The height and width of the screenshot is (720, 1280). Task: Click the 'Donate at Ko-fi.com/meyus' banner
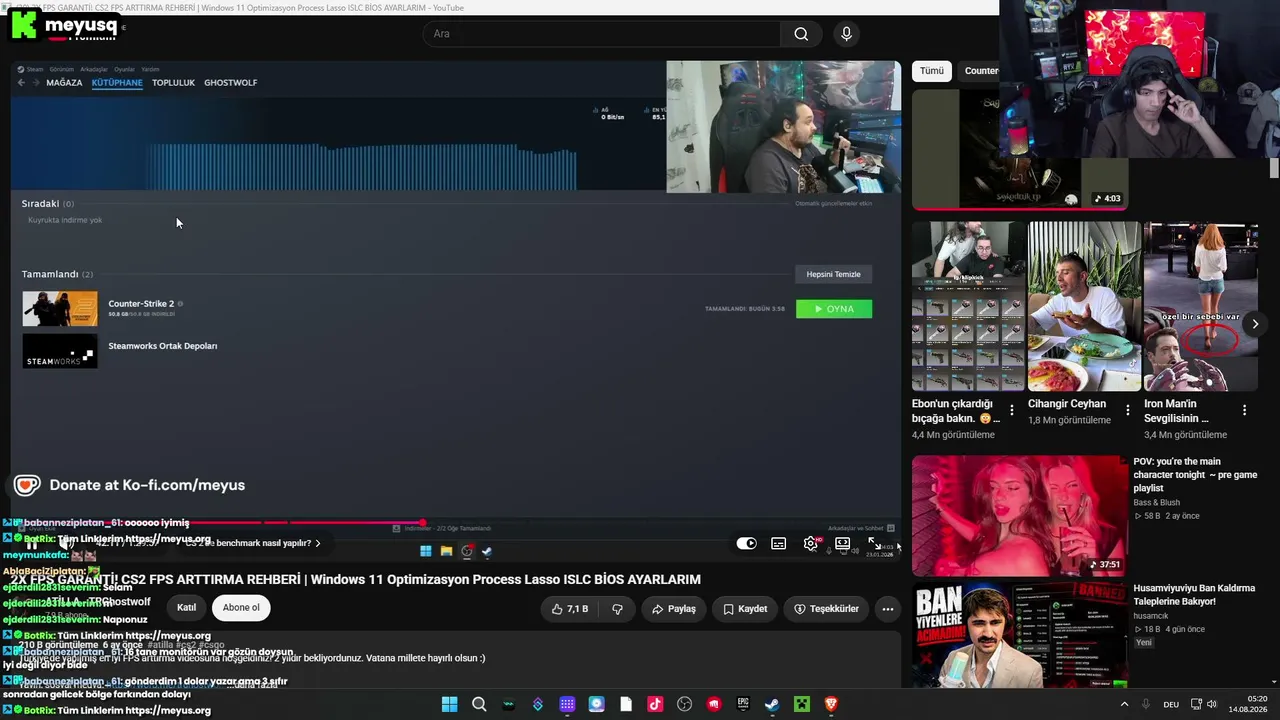[x=130, y=485]
